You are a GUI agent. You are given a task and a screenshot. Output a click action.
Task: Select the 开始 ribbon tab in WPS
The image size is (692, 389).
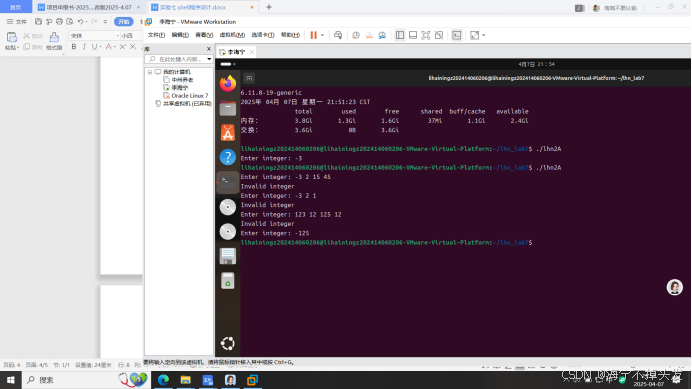[124, 21]
